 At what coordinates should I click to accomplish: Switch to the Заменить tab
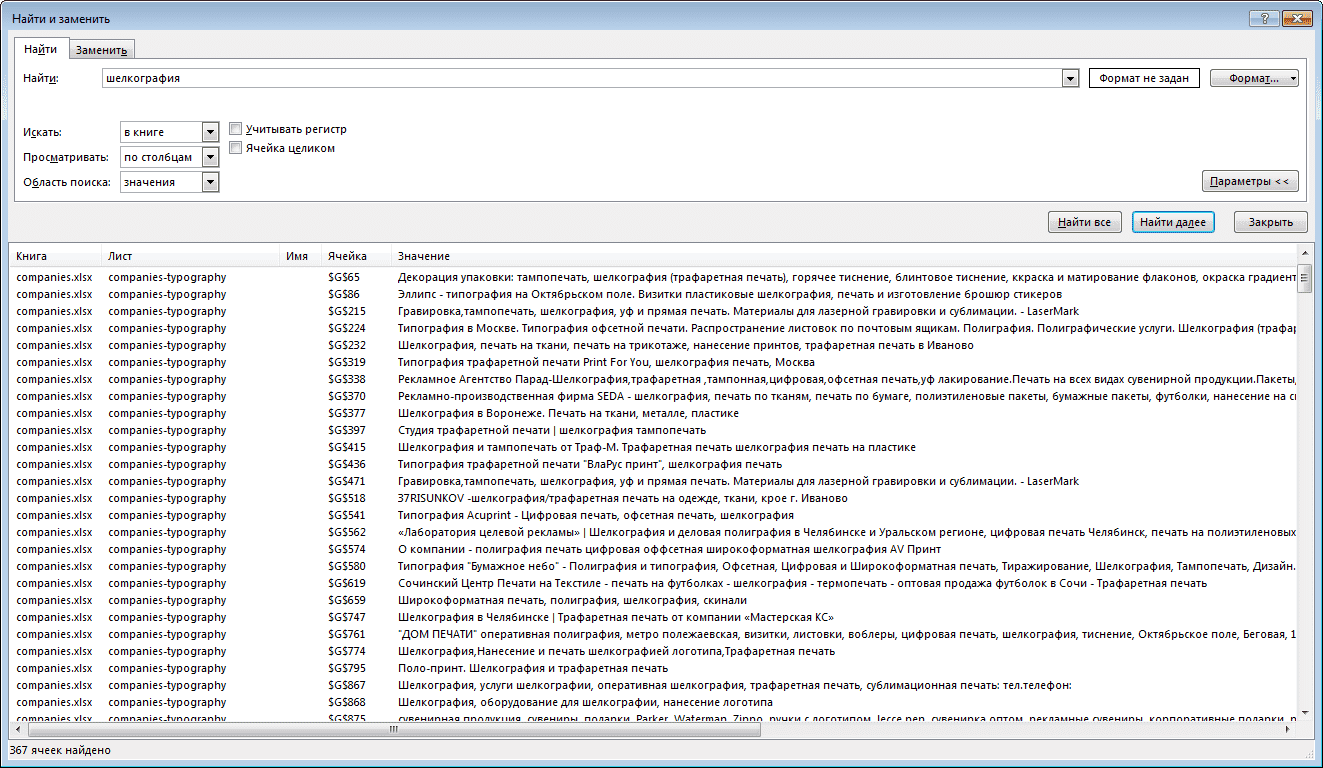(101, 50)
